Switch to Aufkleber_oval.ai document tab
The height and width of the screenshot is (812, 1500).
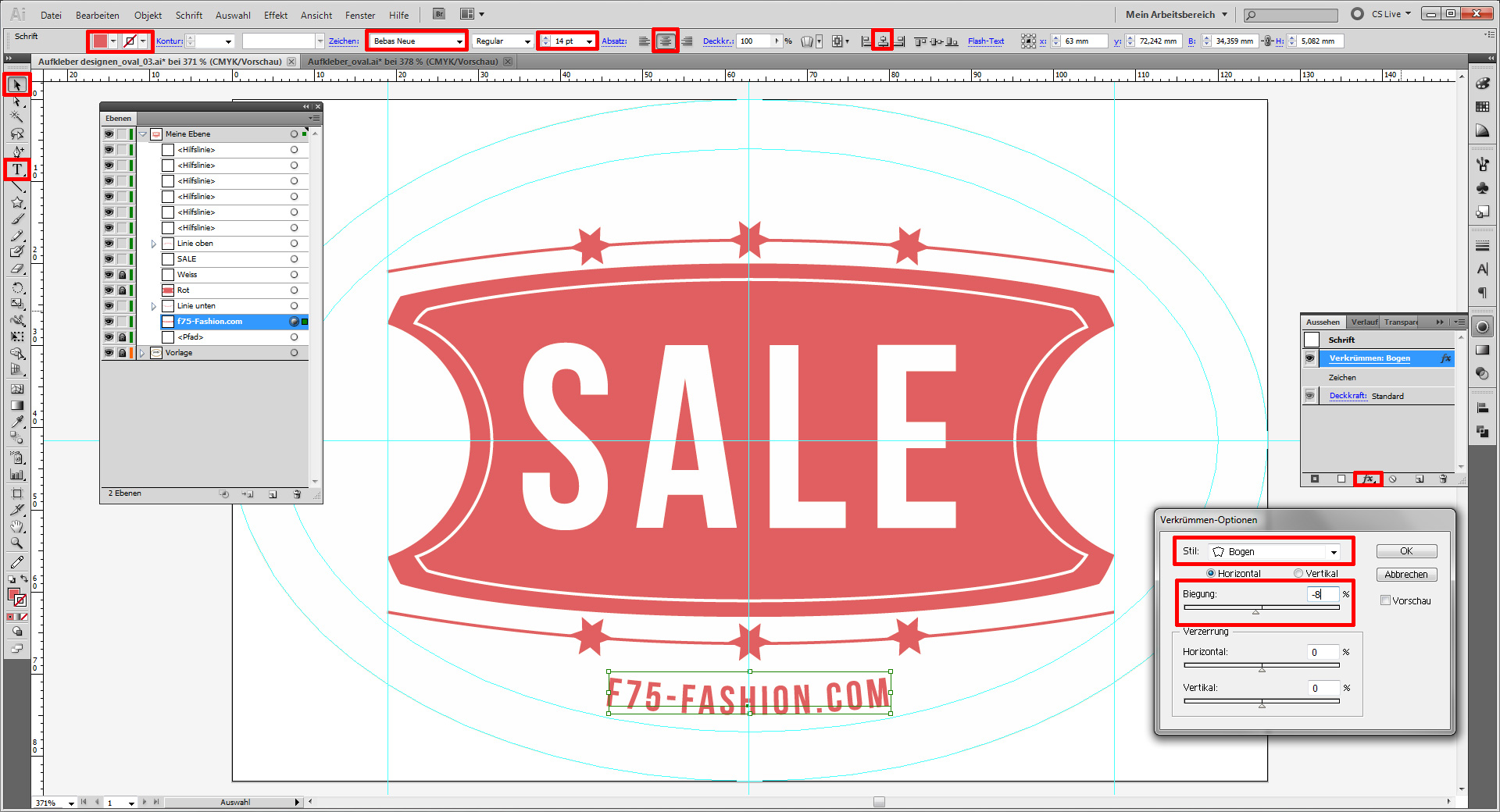[402, 62]
